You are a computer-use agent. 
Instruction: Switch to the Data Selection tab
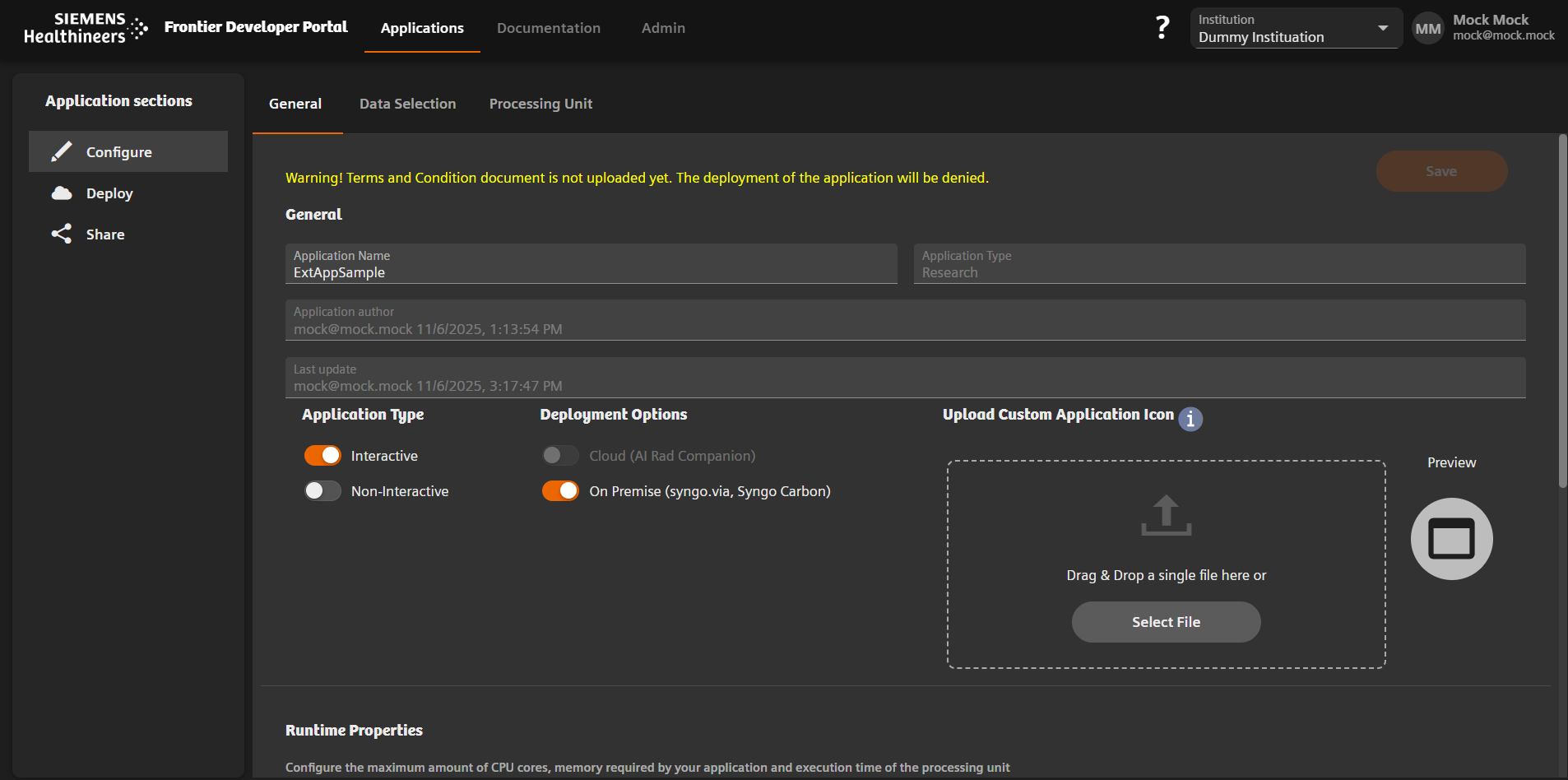coord(407,104)
